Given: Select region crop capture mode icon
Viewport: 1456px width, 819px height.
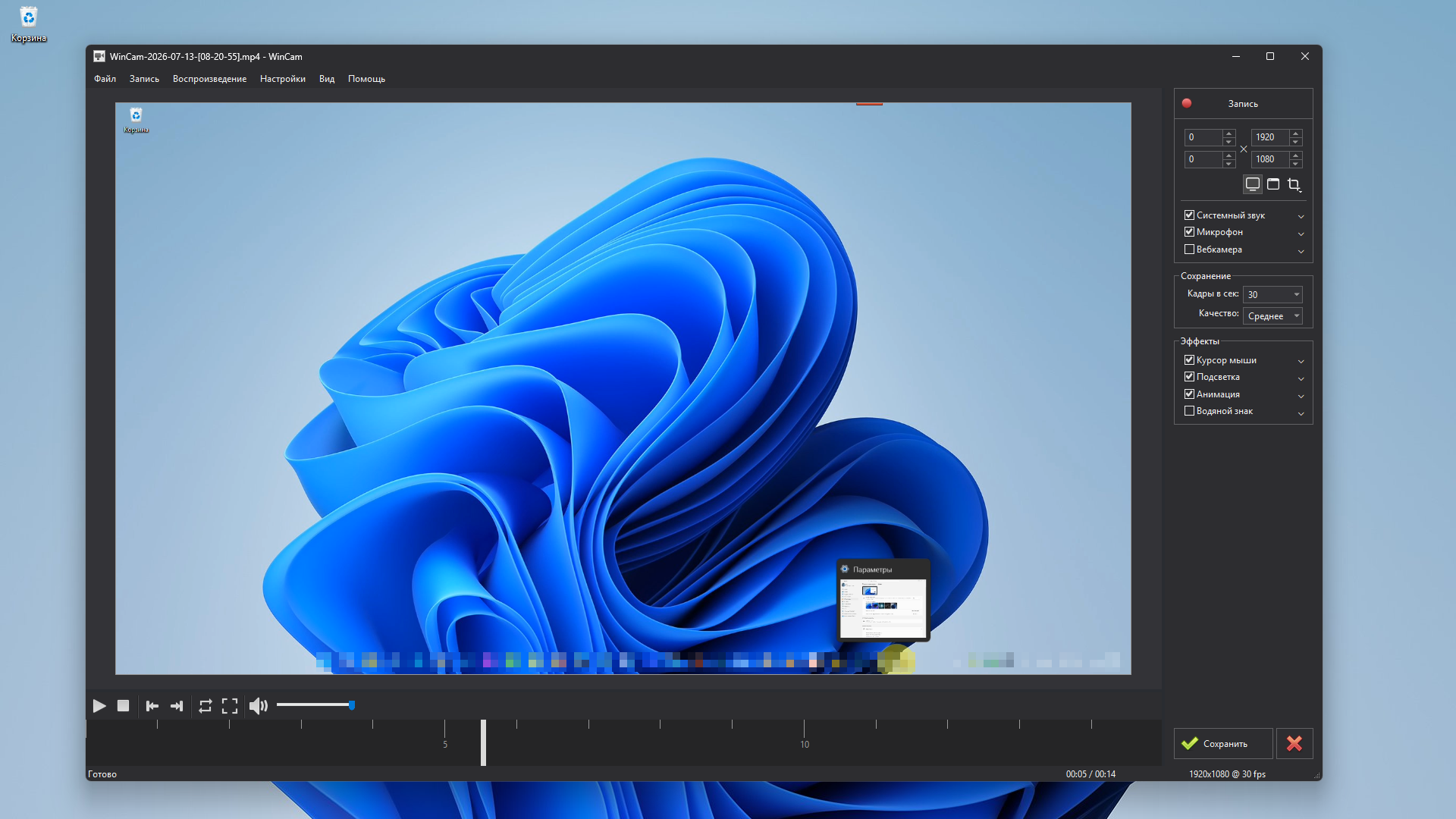Looking at the screenshot, I should tap(1294, 184).
